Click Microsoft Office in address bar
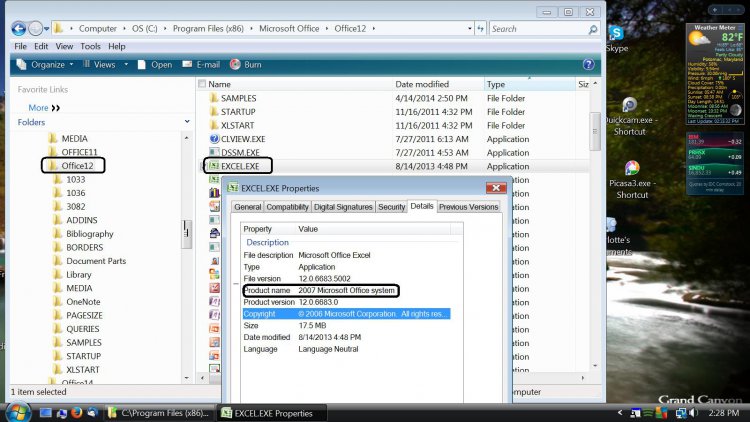 coord(289,29)
